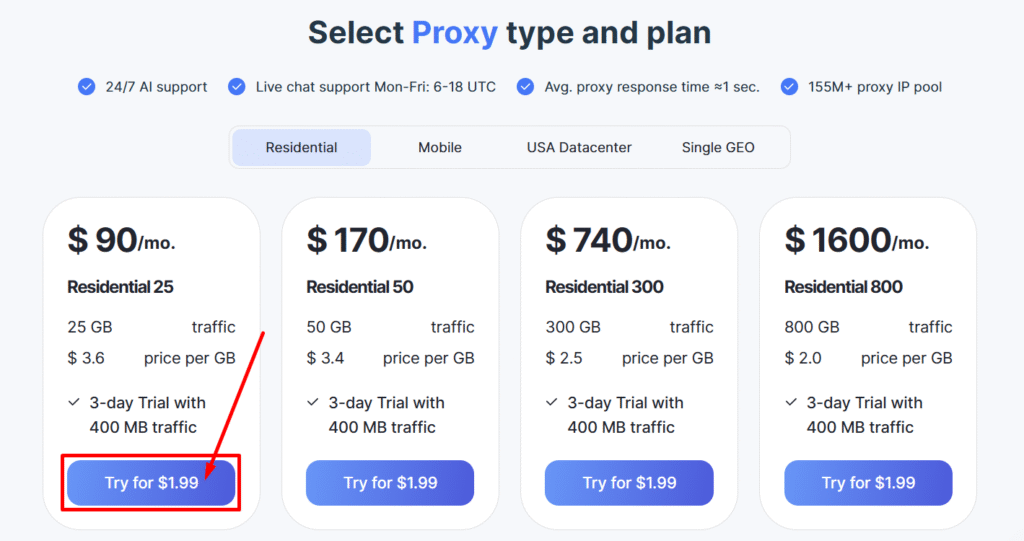1024x541 pixels.
Task: Switch to the Mobile proxy tab
Action: pos(440,147)
